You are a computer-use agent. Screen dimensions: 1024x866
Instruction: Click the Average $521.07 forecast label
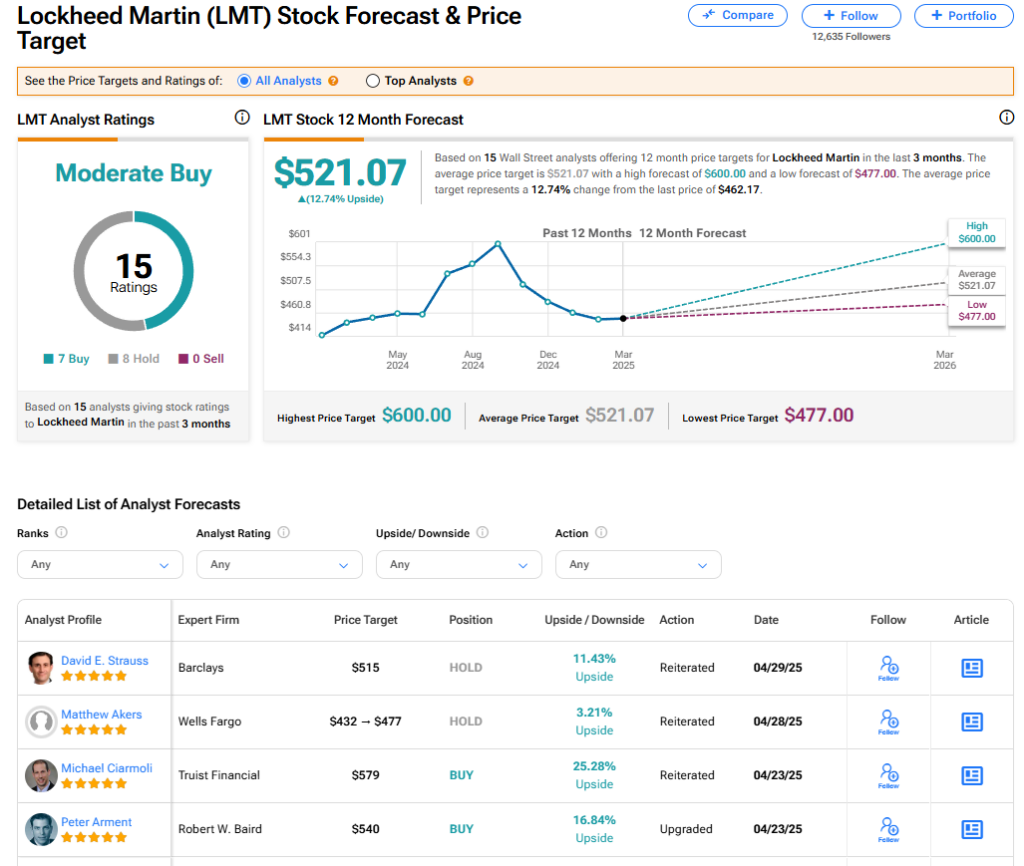click(976, 280)
